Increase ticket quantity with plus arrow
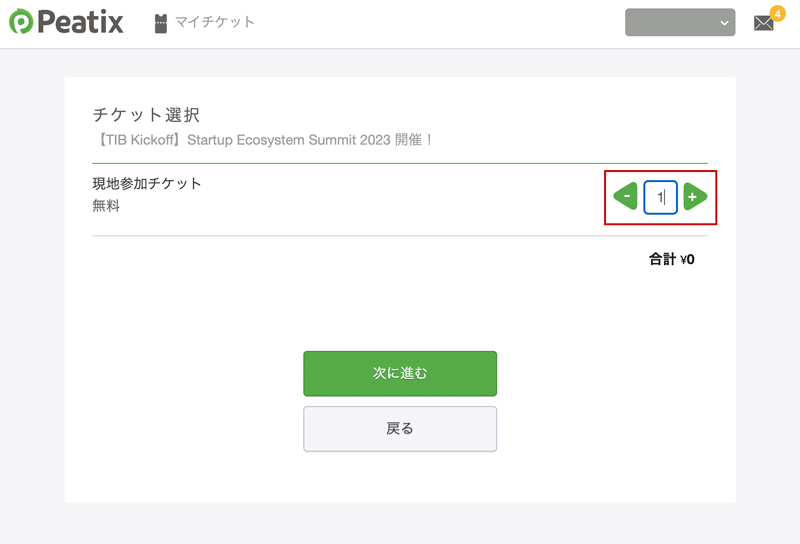 (x=695, y=197)
